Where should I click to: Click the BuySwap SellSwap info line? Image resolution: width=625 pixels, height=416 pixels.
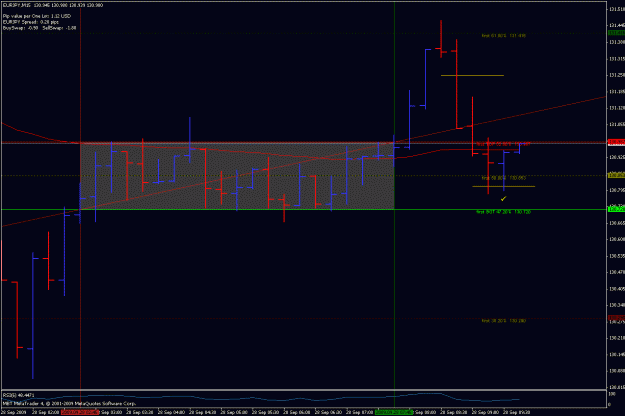pos(39,28)
